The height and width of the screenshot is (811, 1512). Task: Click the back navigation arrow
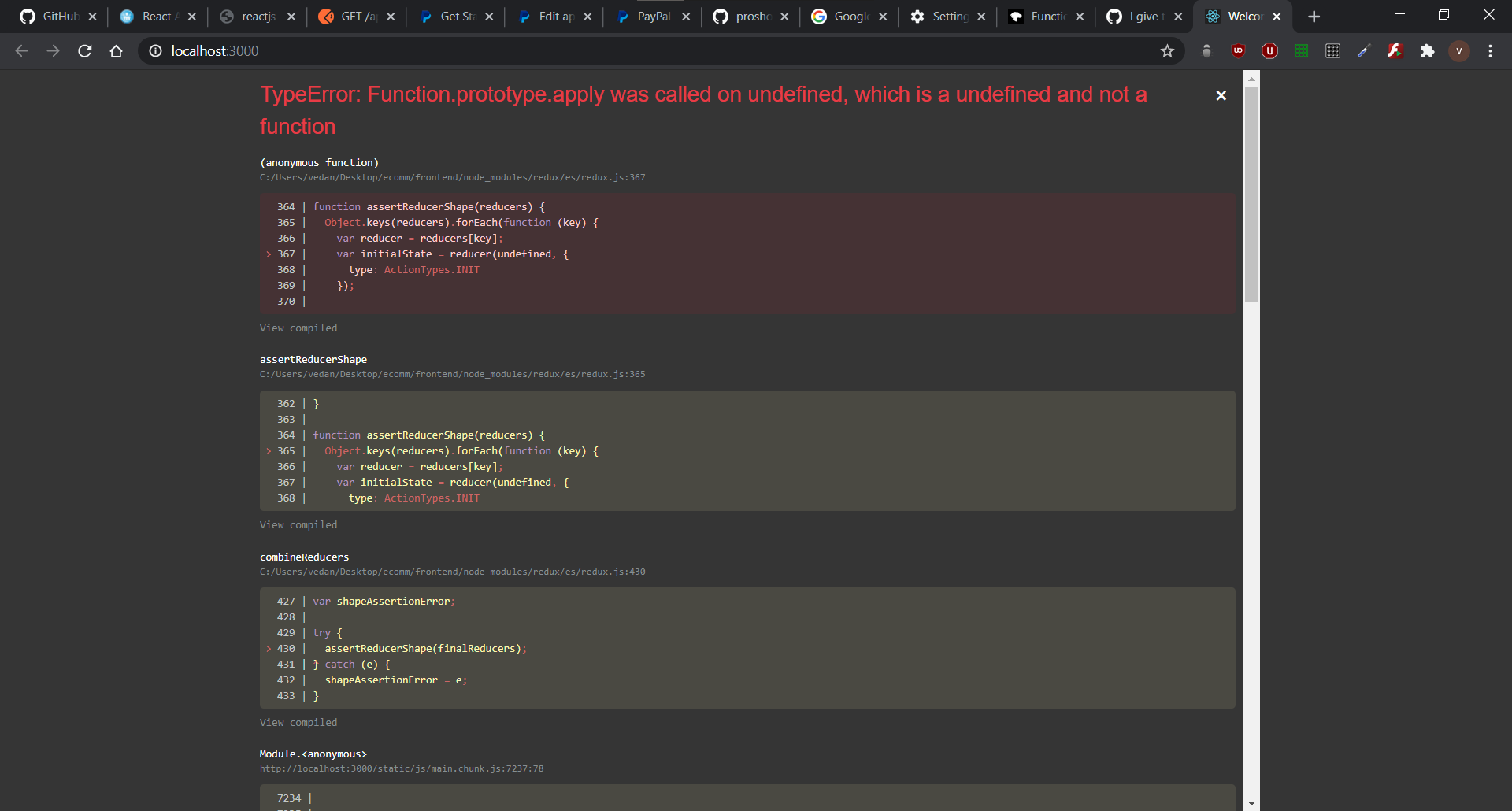(x=21, y=50)
